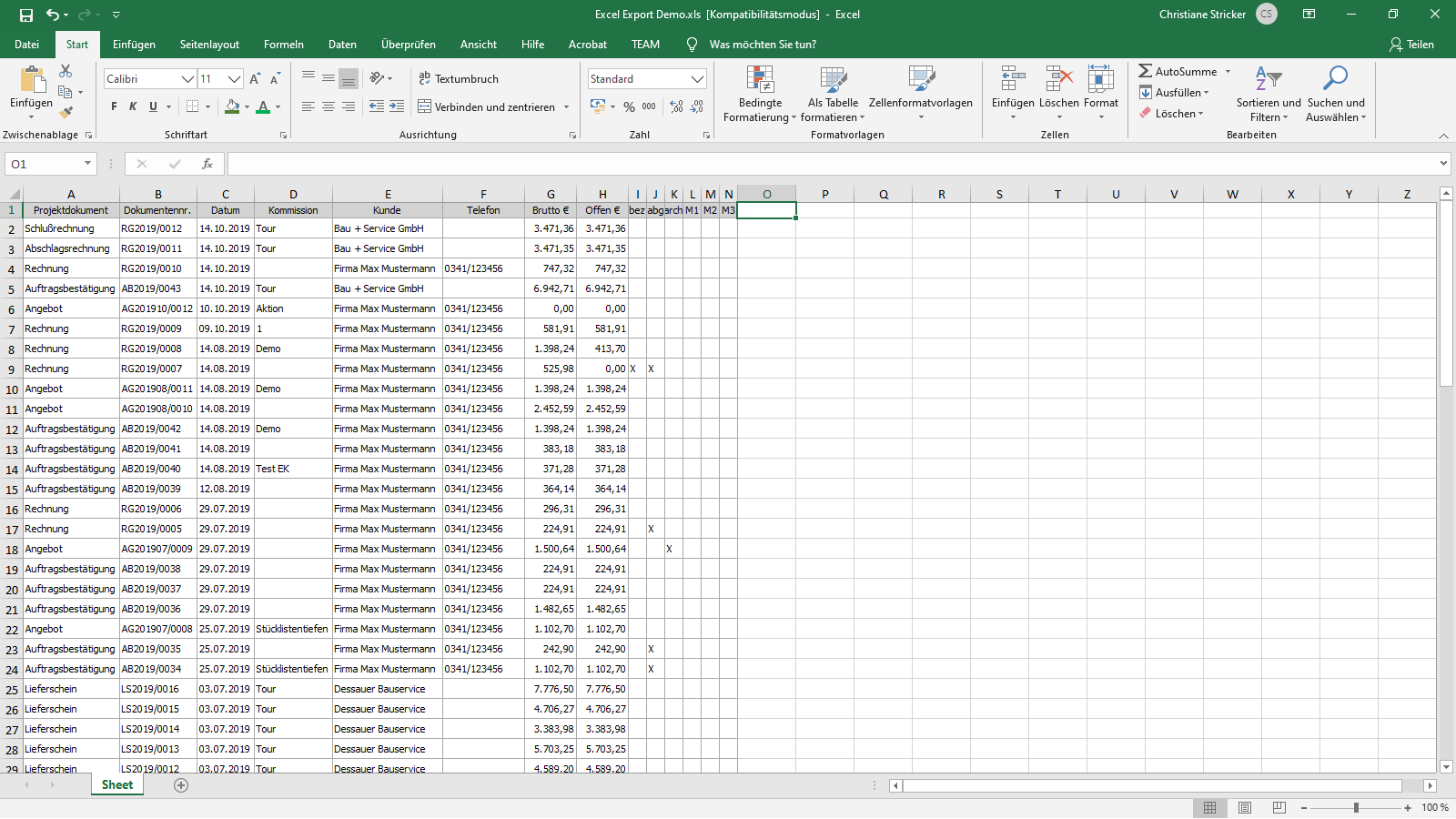This screenshot has height=819, width=1456.
Task: Click the Align text right icon
Action: pyautogui.click(x=349, y=106)
